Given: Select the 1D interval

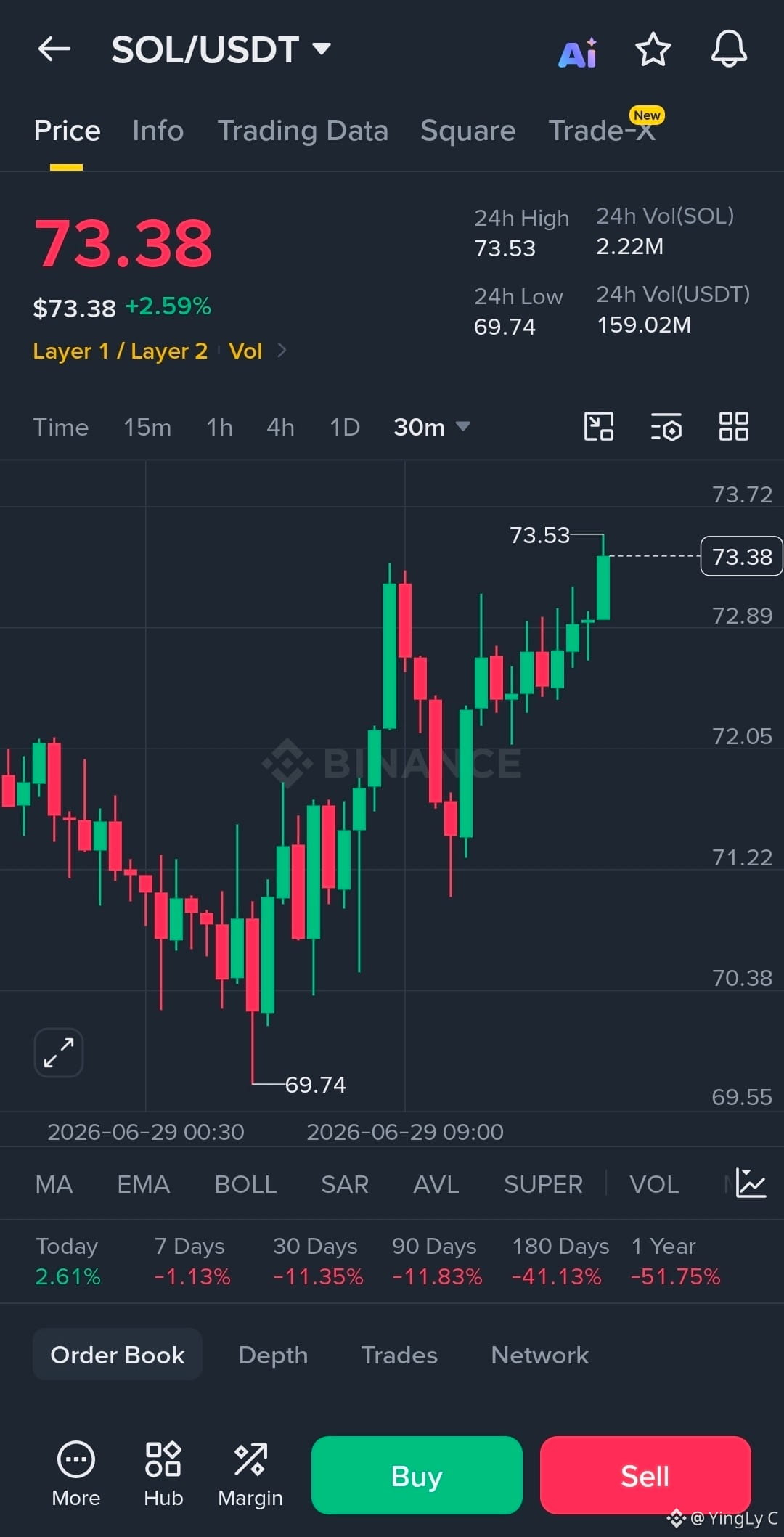Looking at the screenshot, I should click(x=345, y=427).
